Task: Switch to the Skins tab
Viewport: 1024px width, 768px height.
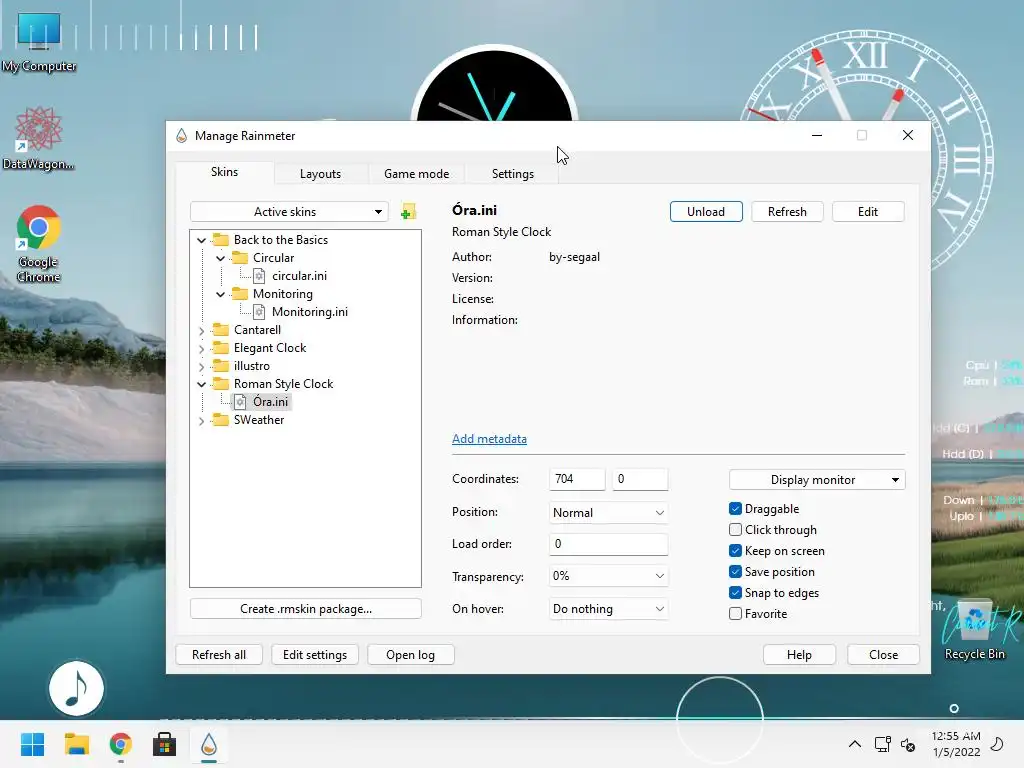Action: coord(224,172)
